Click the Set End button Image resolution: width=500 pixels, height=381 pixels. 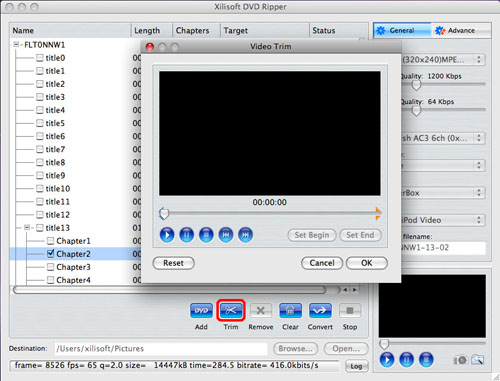click(x=360, y=235)
